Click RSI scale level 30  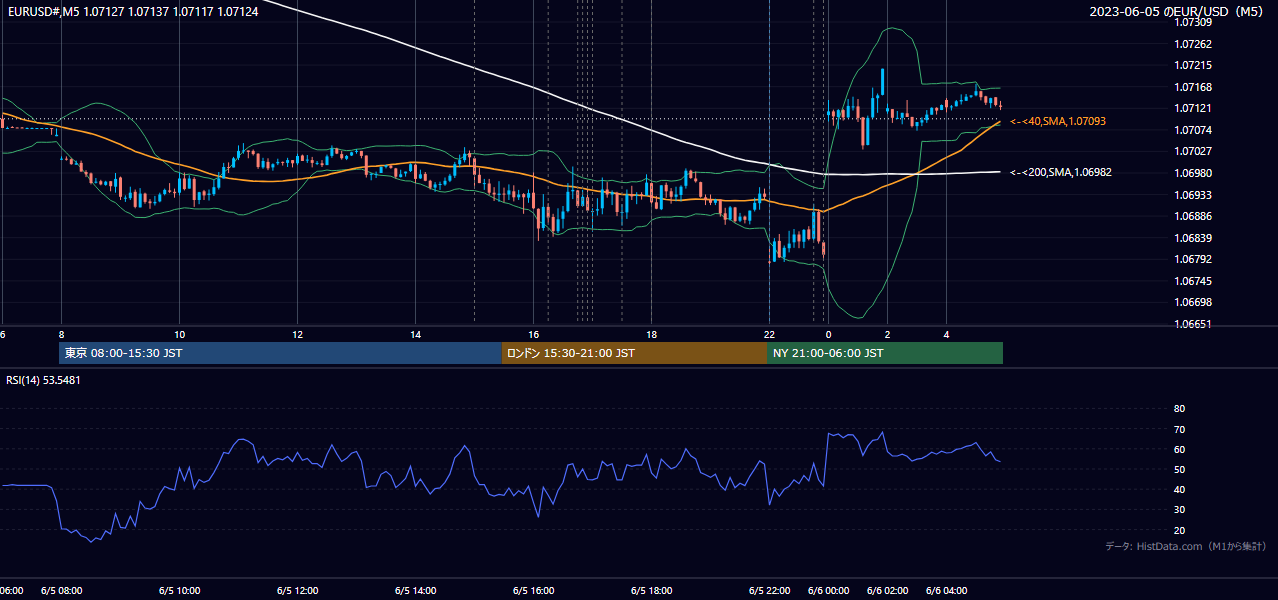click(1179, 510)
